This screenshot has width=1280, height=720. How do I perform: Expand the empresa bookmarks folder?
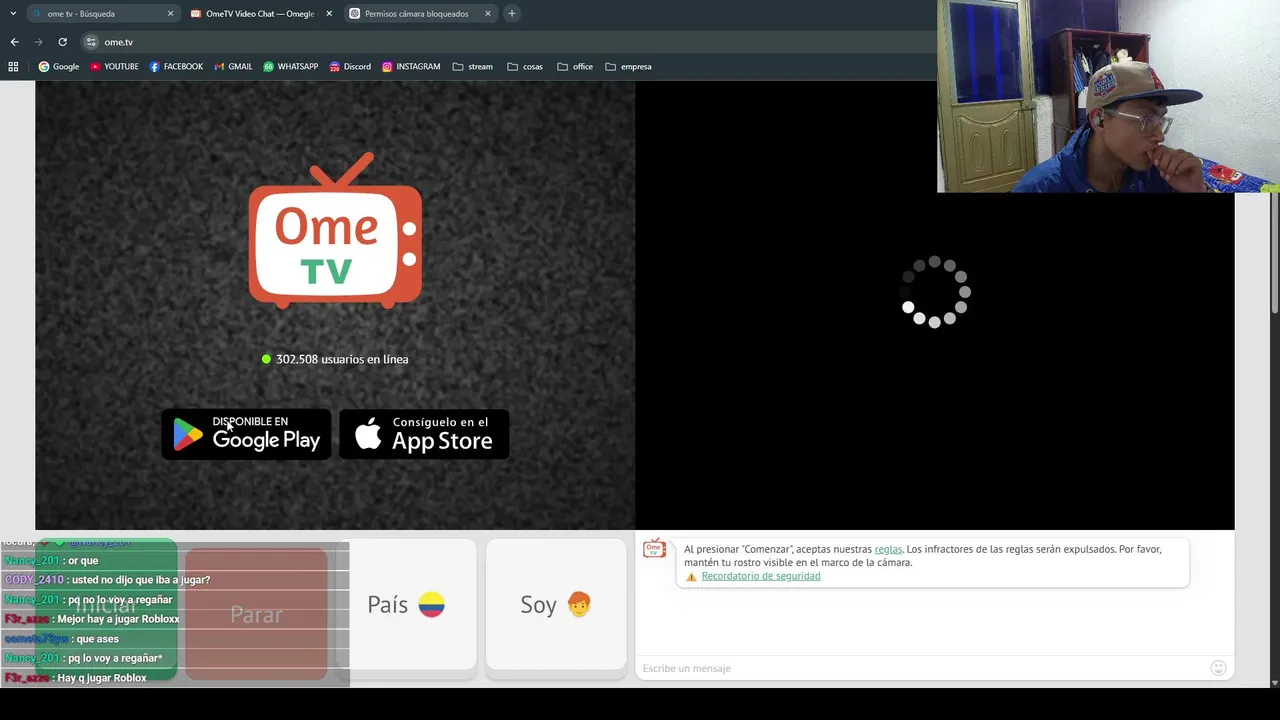point(628,67)
